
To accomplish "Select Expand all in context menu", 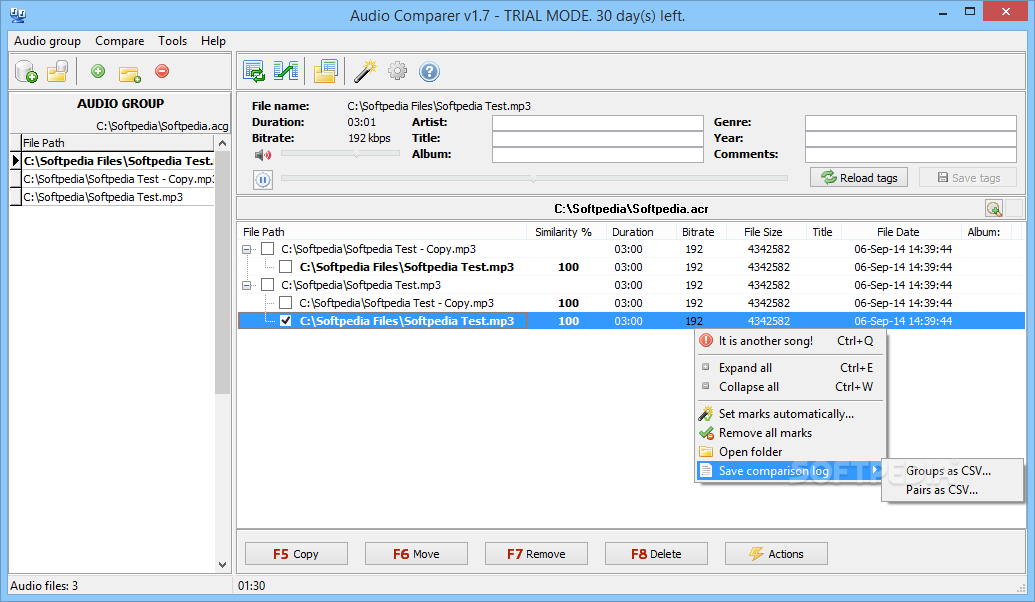I will 790,368.
